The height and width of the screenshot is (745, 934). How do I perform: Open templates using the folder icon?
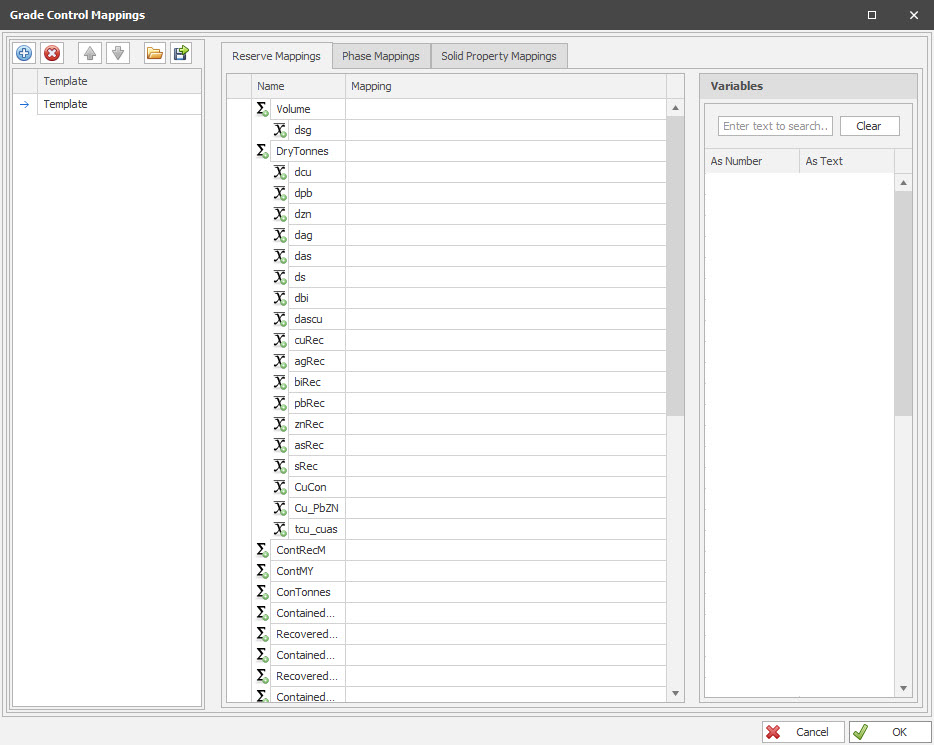[x=154, y=54]
